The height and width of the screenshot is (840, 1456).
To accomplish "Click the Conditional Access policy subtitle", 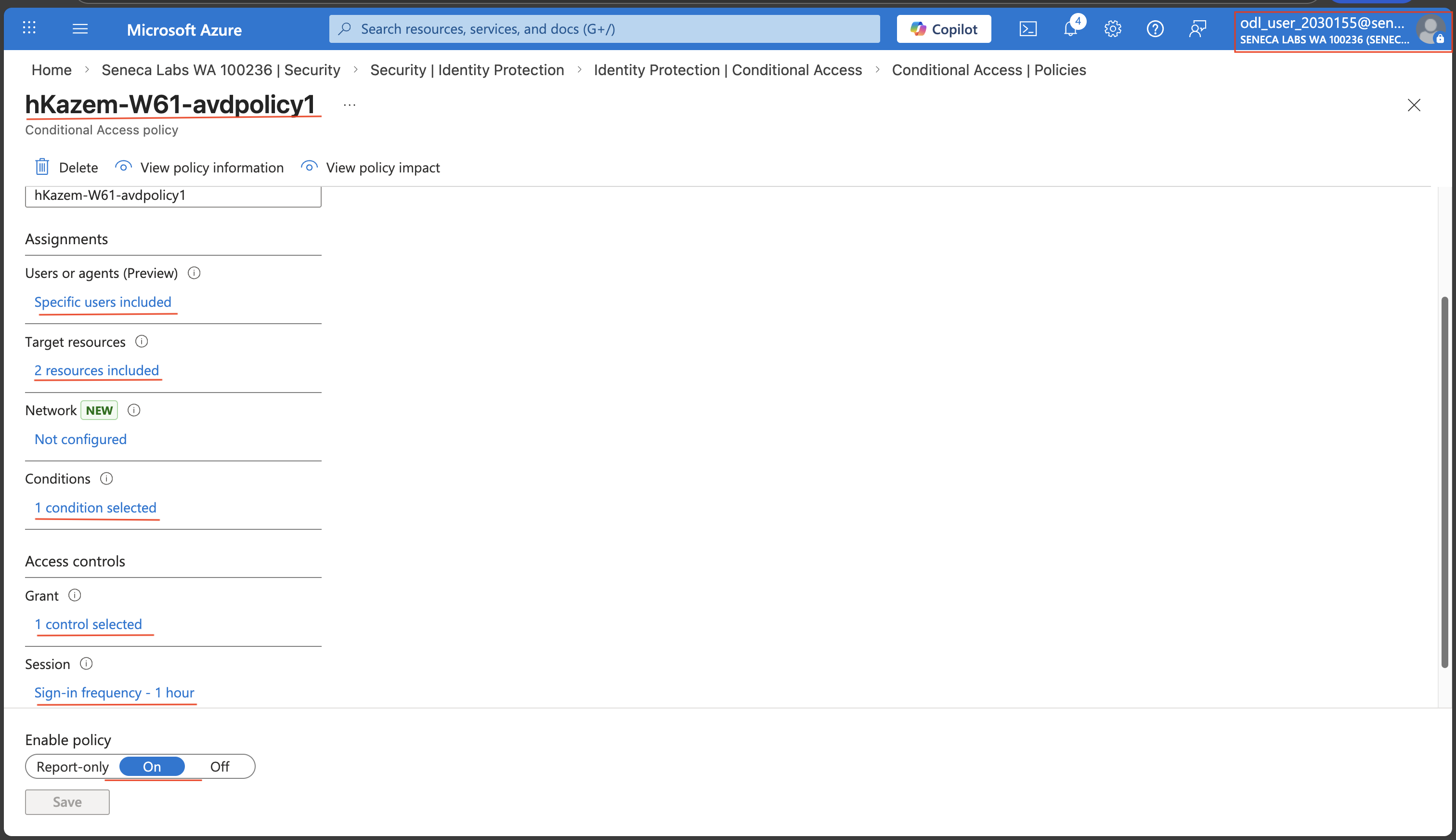I will [x=102, y=130].
